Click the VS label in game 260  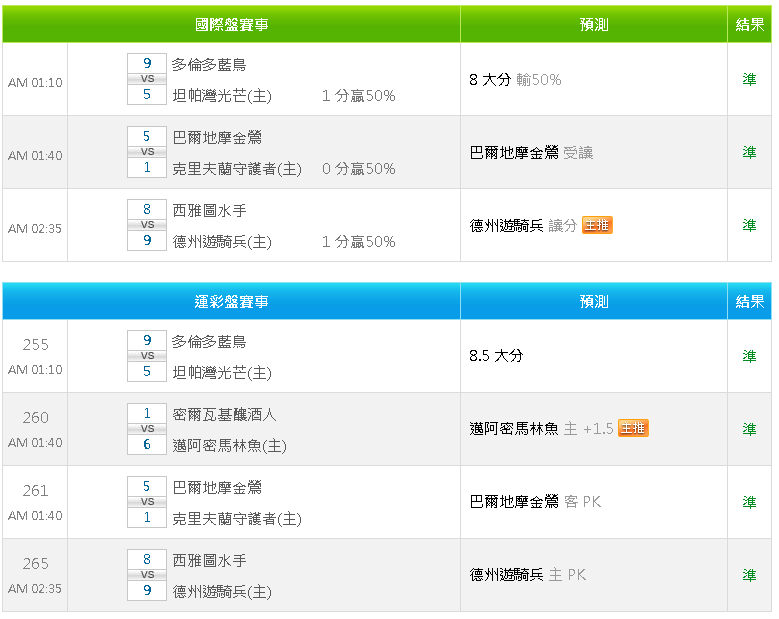(147, 429)
